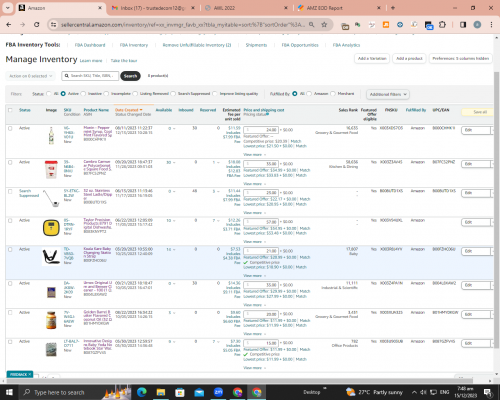Click the black Search button
Image resolution: width=500 pixels, height=400 pixels.
(130, 76)
